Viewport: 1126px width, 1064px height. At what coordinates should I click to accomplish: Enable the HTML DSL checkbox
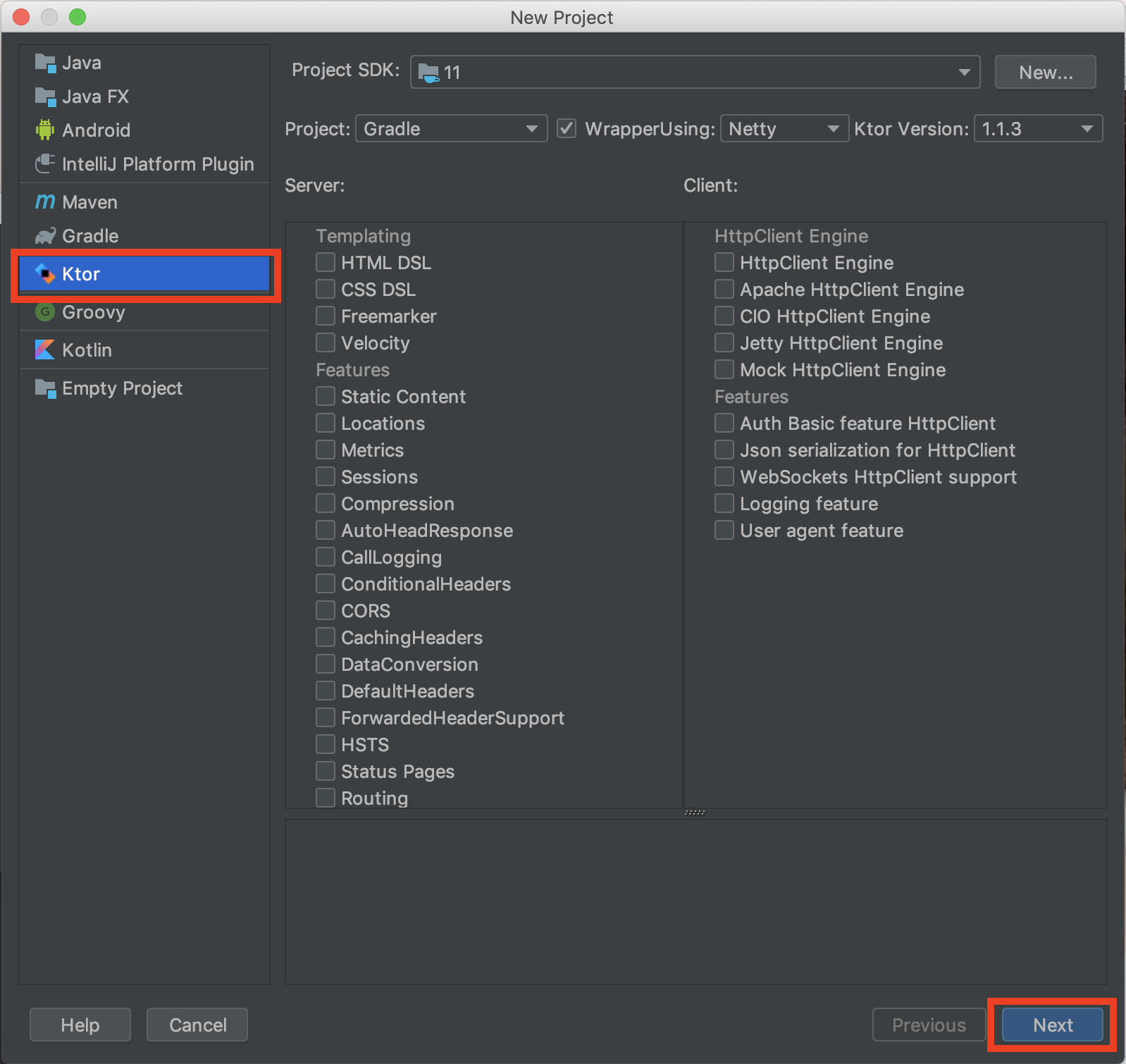pos(326,263)
